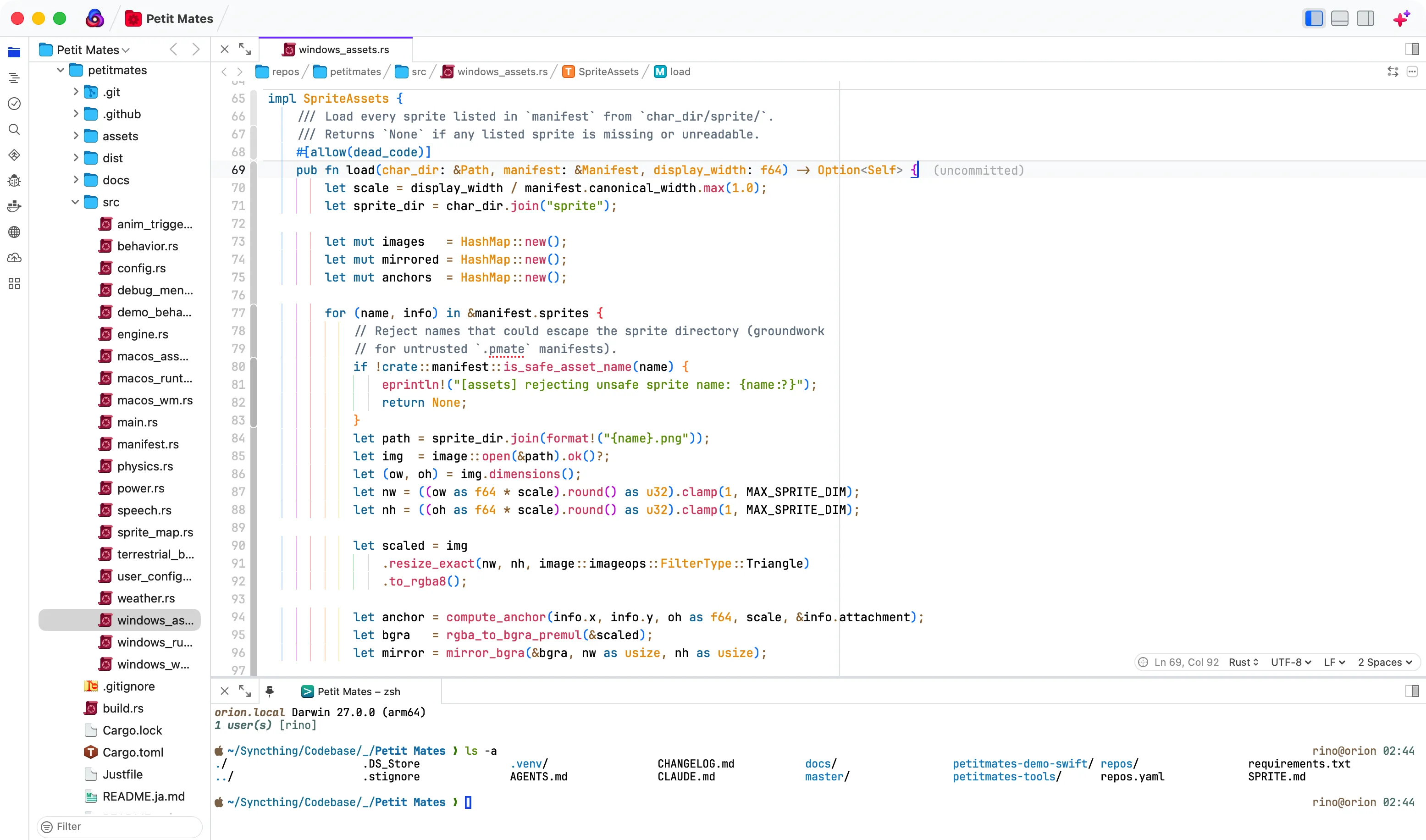Select the Petit Mates – zsh terminal tab

[x=351, y=691]
